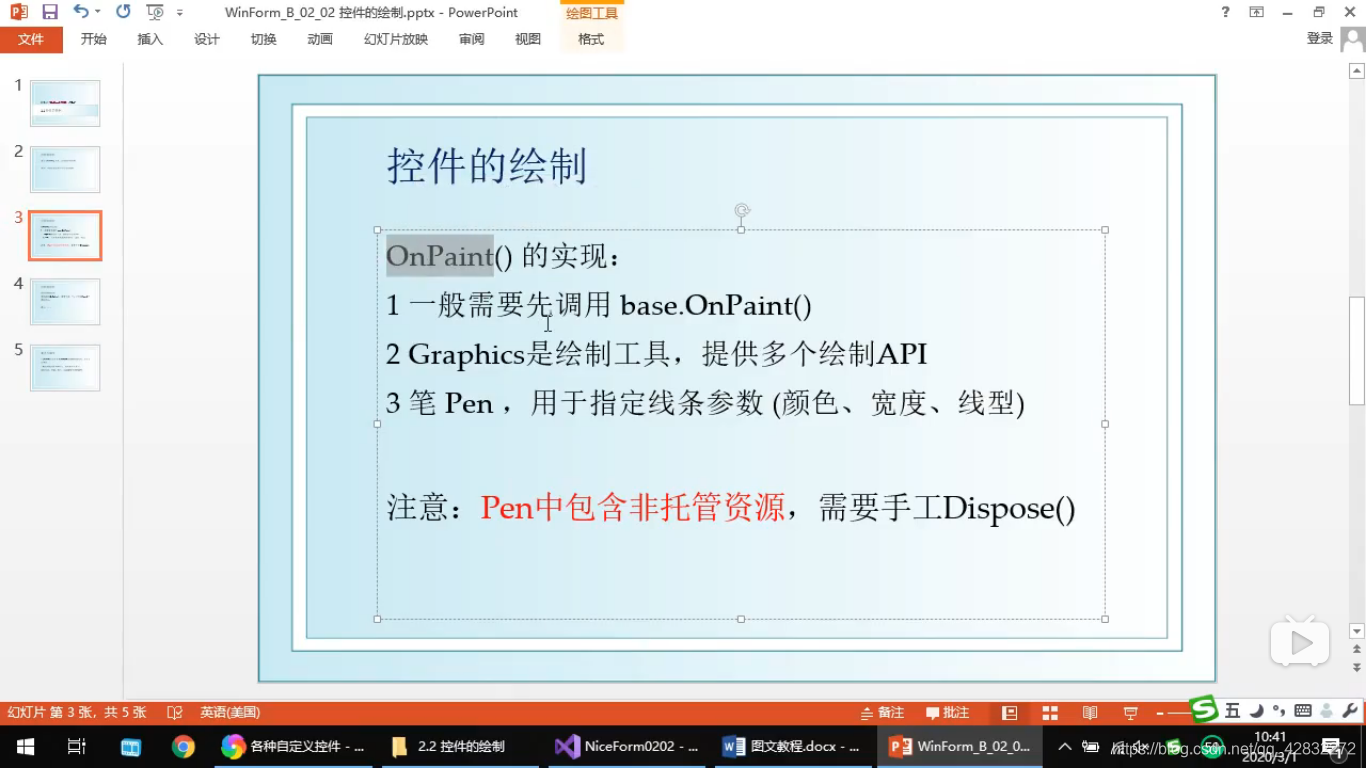Viewport: 1366px width, 768px height.
Task: Click Sogou input method S logo
Action: tap(1204, 709)
